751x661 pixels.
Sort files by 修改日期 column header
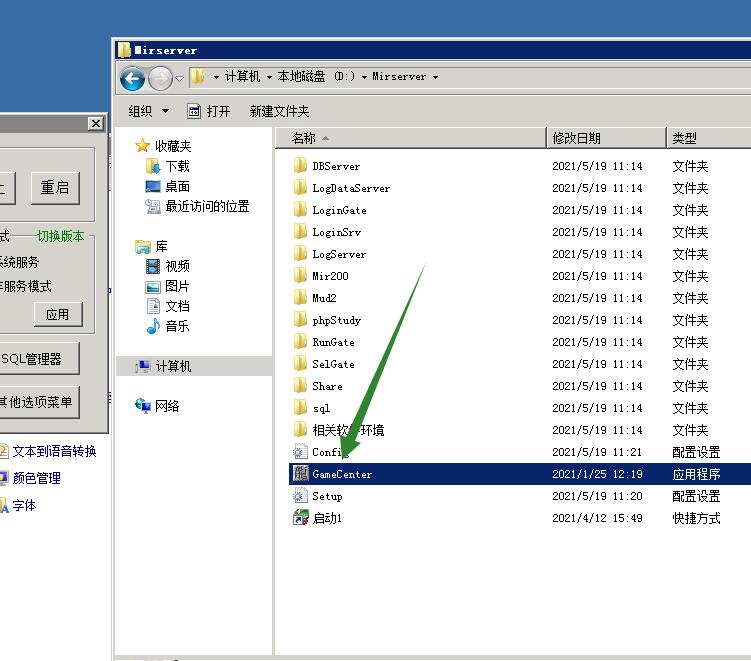tap(576, 138)
